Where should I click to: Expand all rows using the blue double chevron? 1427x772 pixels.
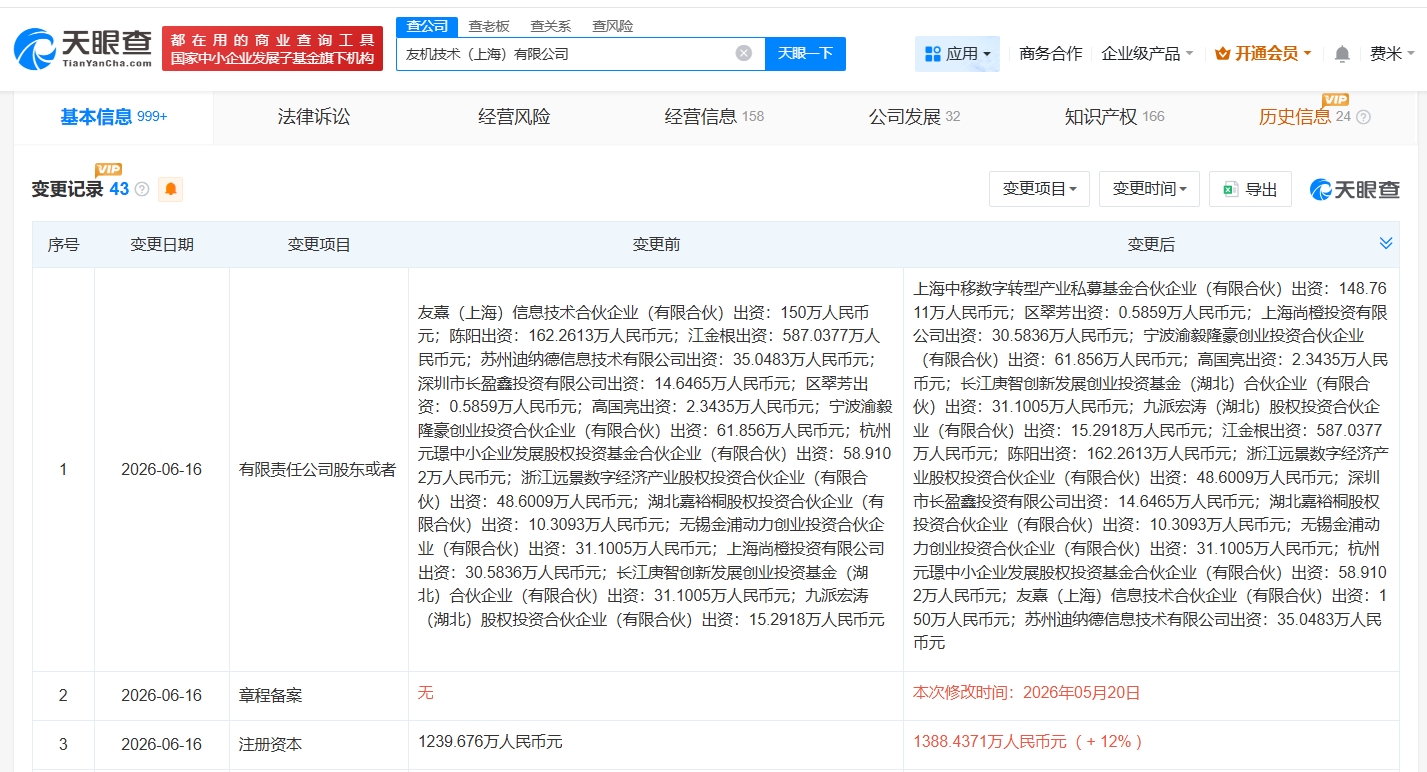point(1386,243)
